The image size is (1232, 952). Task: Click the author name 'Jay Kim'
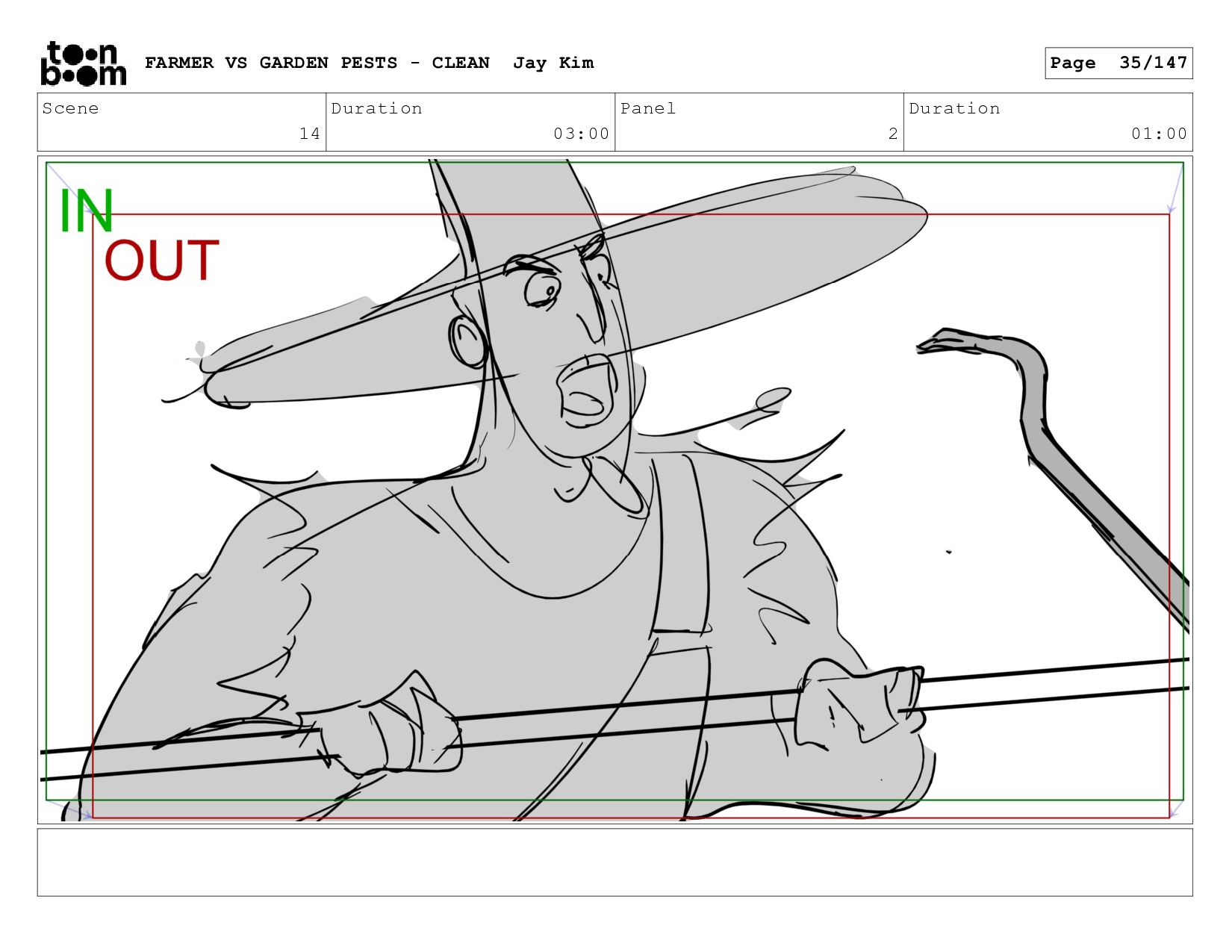tap(553, 63)
